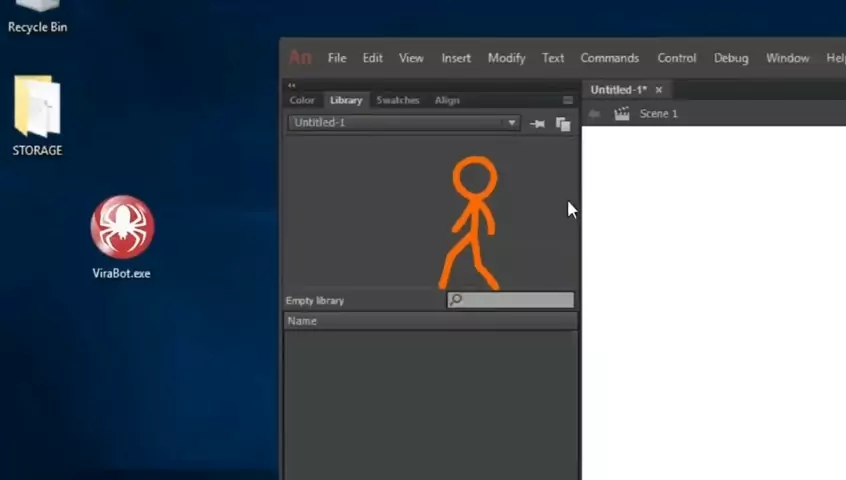Expand the Untitled-1 library document dropdown
Screen dimensions: 846x480
(x=511, y=123)
